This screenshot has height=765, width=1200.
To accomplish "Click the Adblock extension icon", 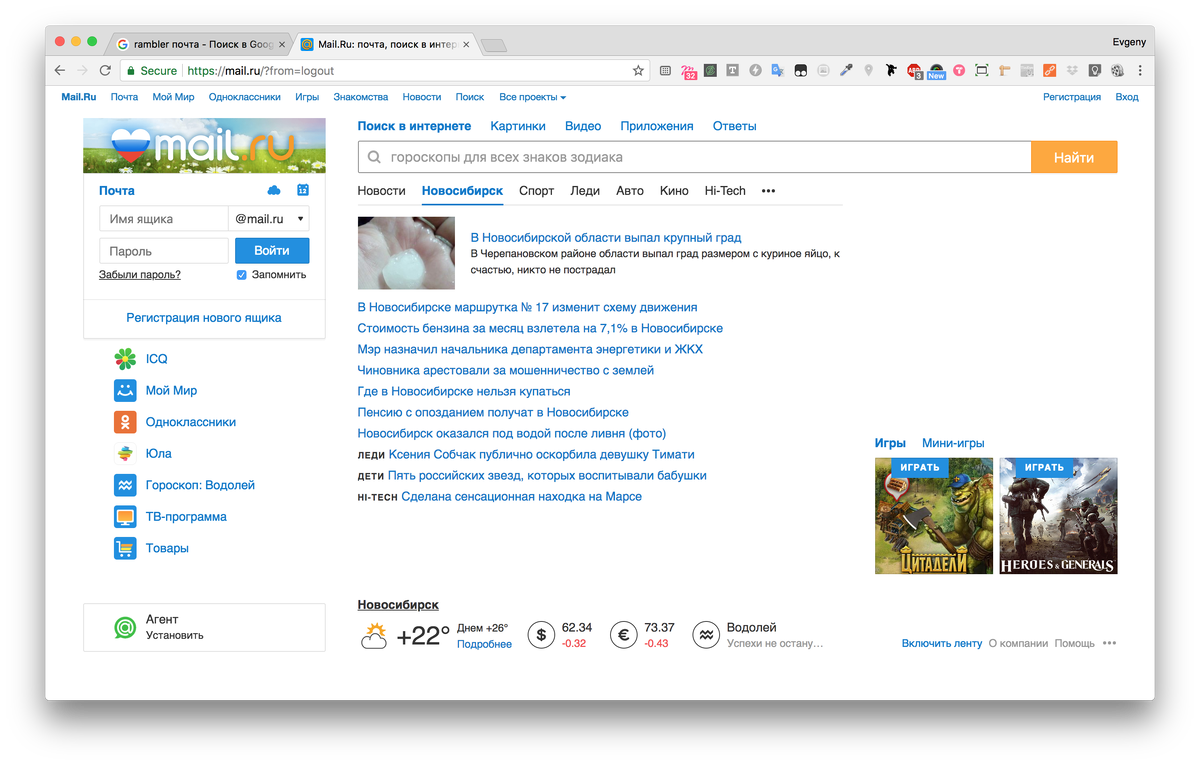I will [913, 70].
